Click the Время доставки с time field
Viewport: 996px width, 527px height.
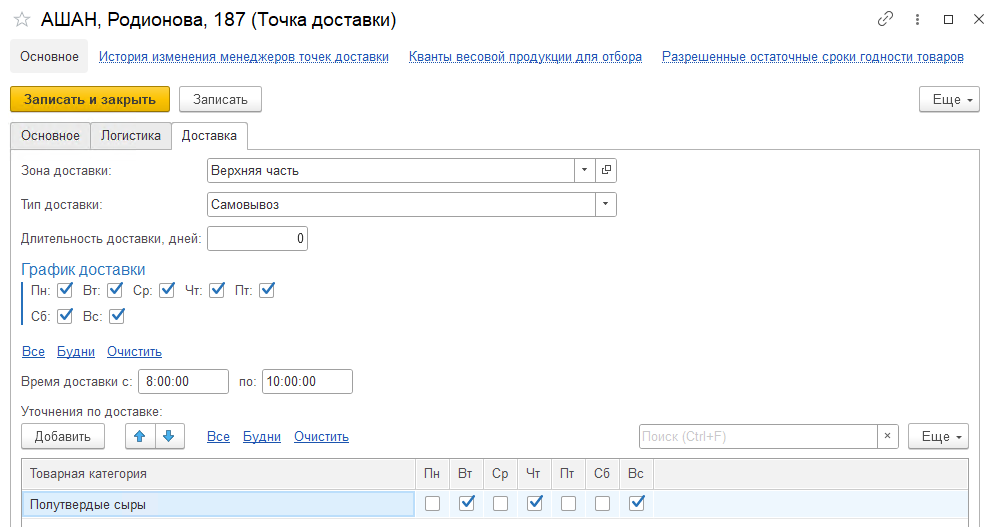point(184,381)
